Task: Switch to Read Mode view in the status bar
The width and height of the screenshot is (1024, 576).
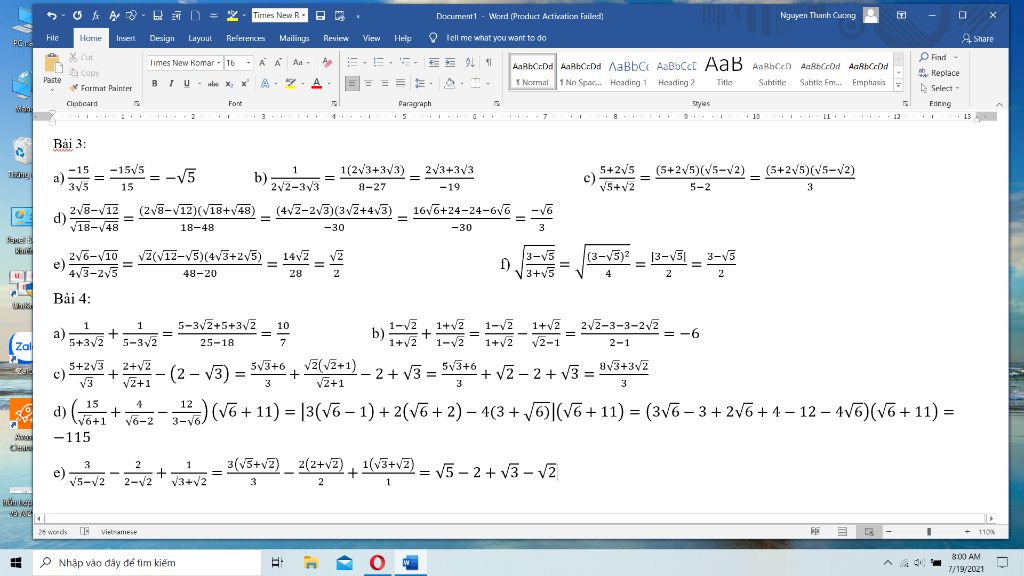Action: point(815,532)
